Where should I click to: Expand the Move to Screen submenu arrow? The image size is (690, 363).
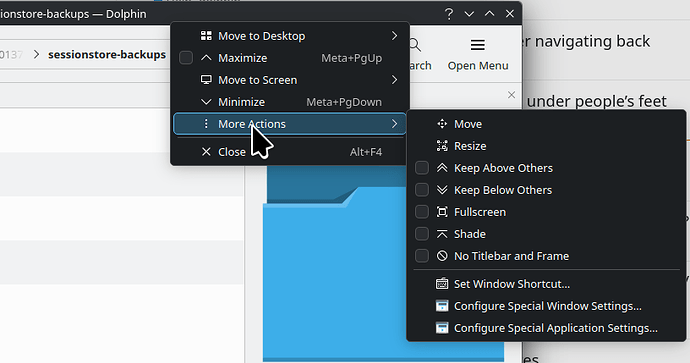[394, 80]
